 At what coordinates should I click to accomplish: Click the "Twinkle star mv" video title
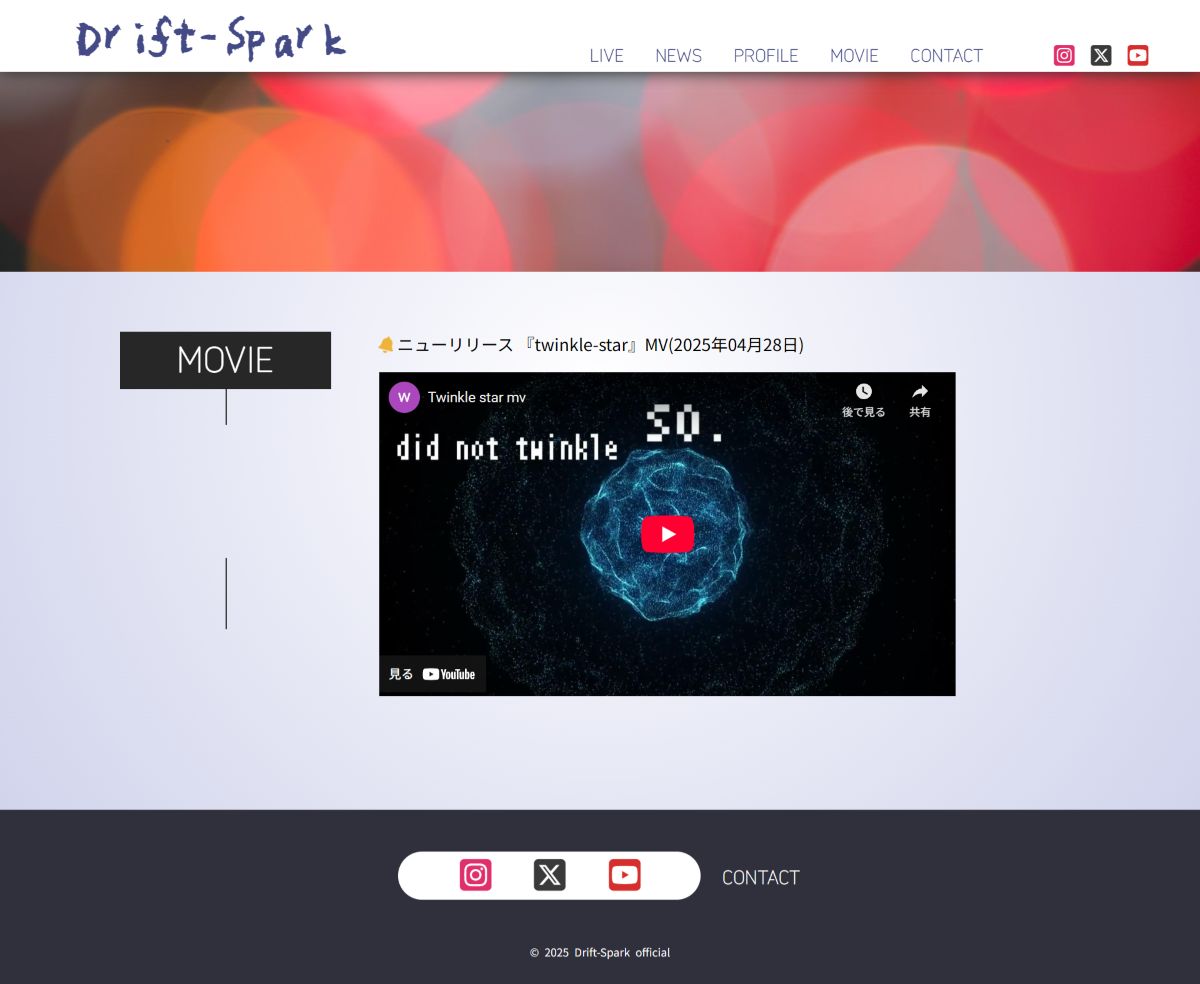(477, 397)
